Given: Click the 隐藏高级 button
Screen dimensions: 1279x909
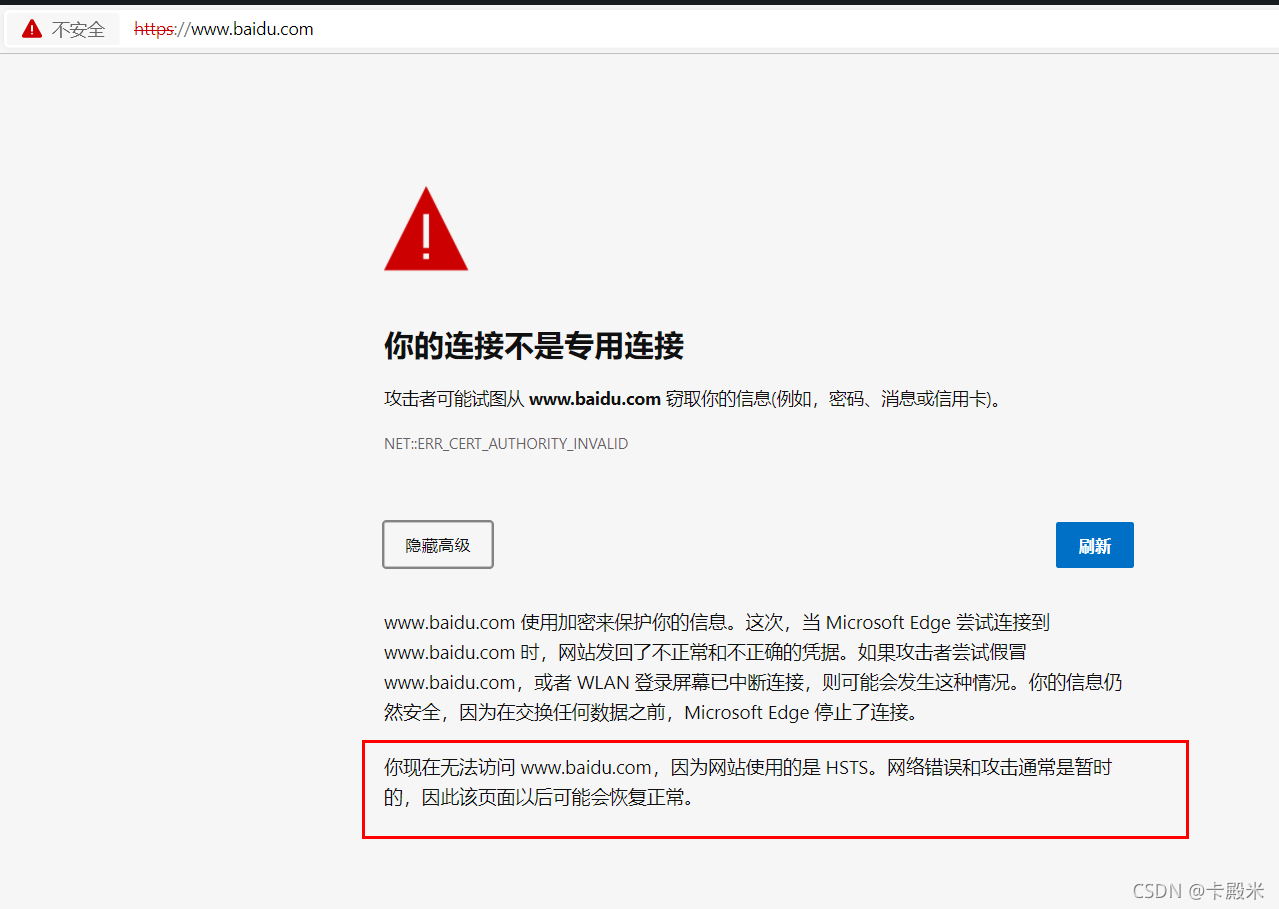Looking at the screenshot, I should point(438,545).
